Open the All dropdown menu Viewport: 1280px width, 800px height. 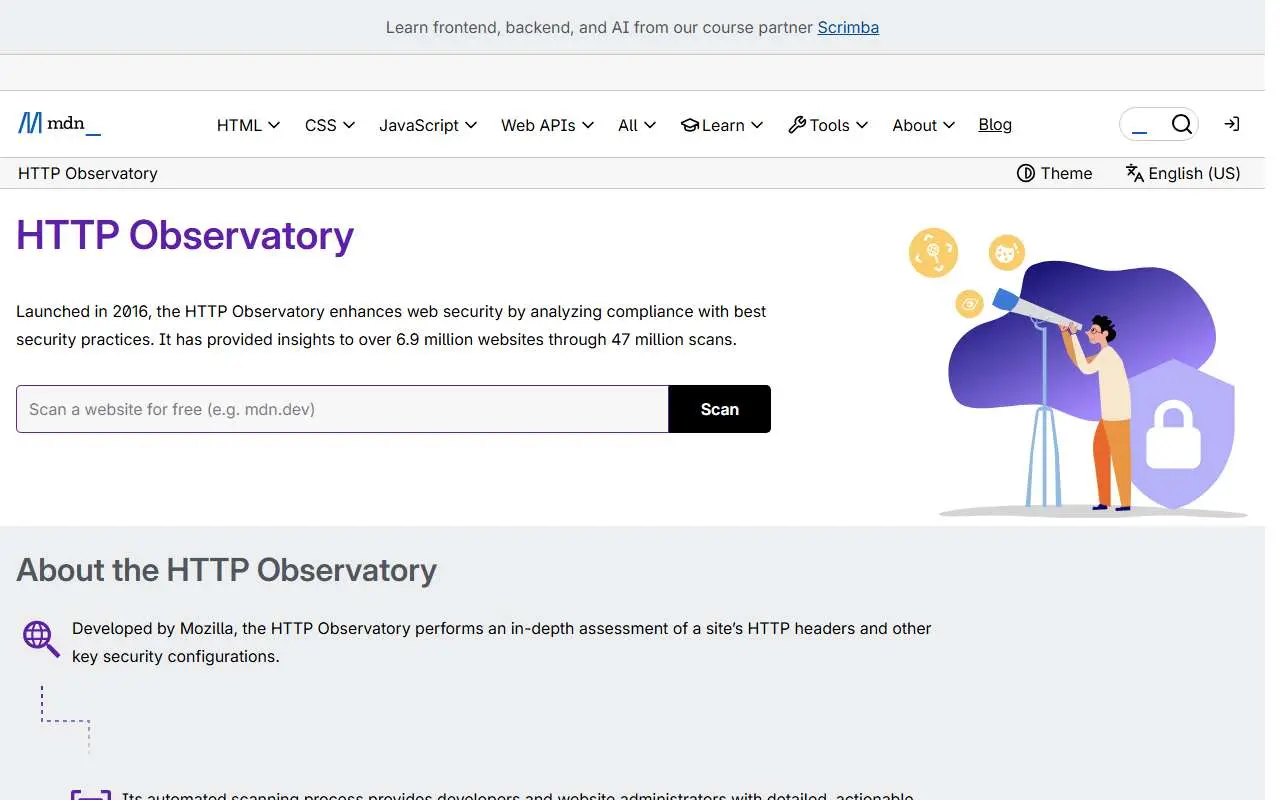pos(637,125)
